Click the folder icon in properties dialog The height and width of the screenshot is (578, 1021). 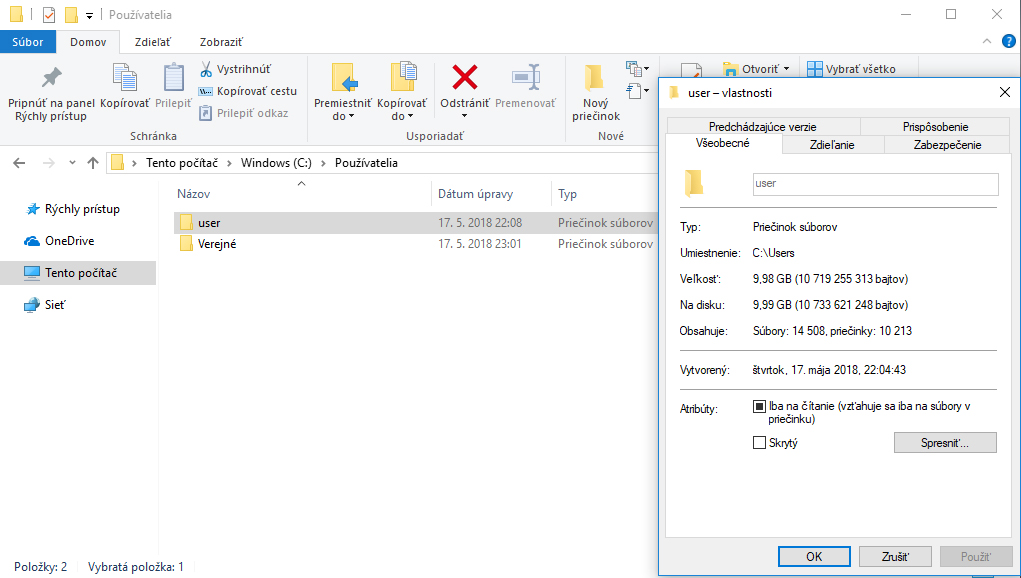click(x=694, y=183)
